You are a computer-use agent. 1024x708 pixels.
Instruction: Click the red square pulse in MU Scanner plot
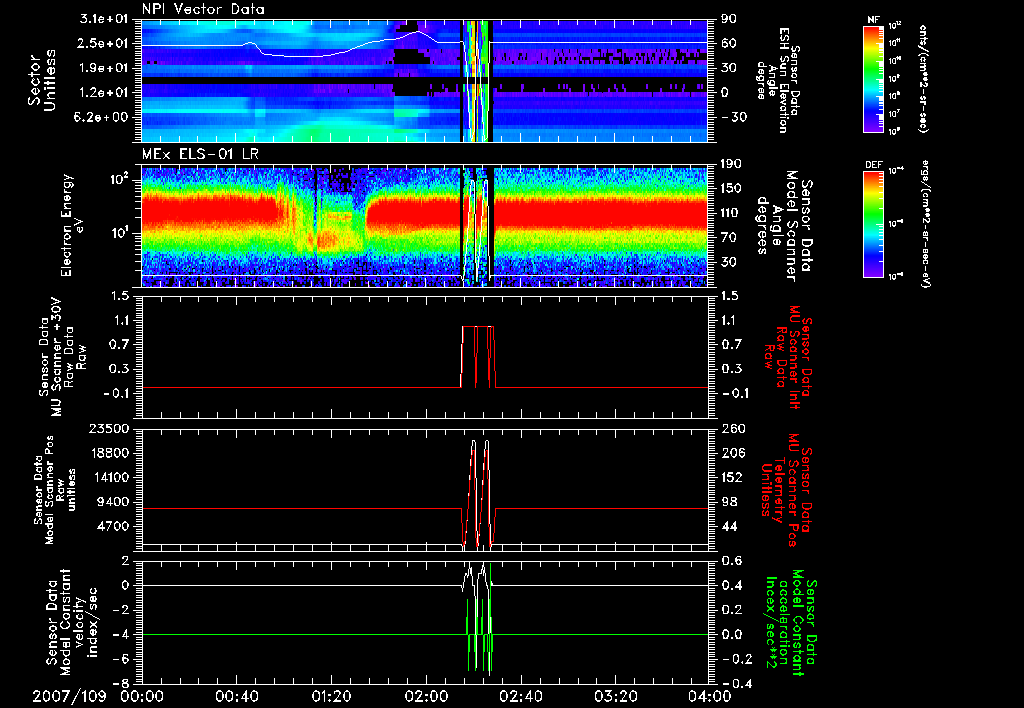(x=478, y=357)
